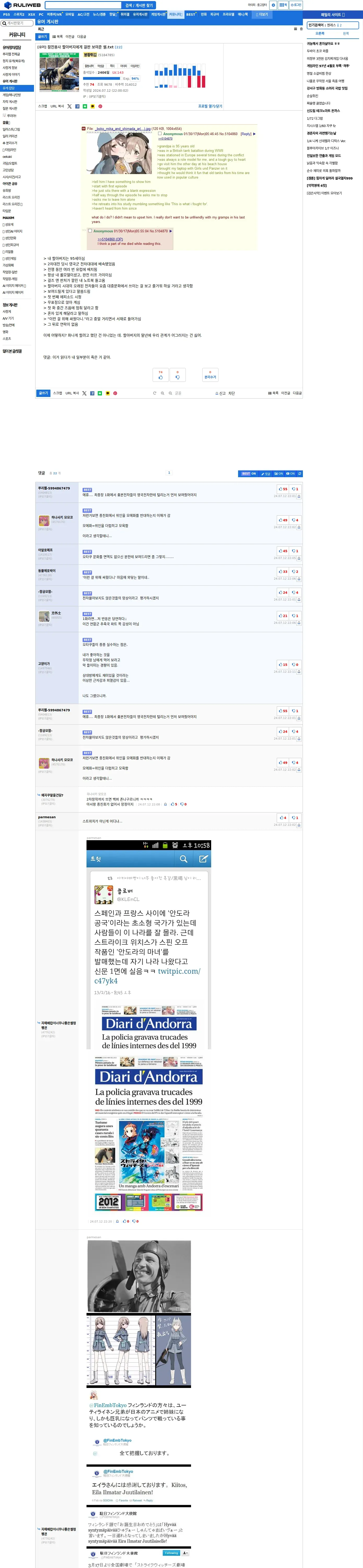Expand 더보기 in the top navigation
Image resolution: width=363 pixels, height=1568 pixels.
[262, 14]
